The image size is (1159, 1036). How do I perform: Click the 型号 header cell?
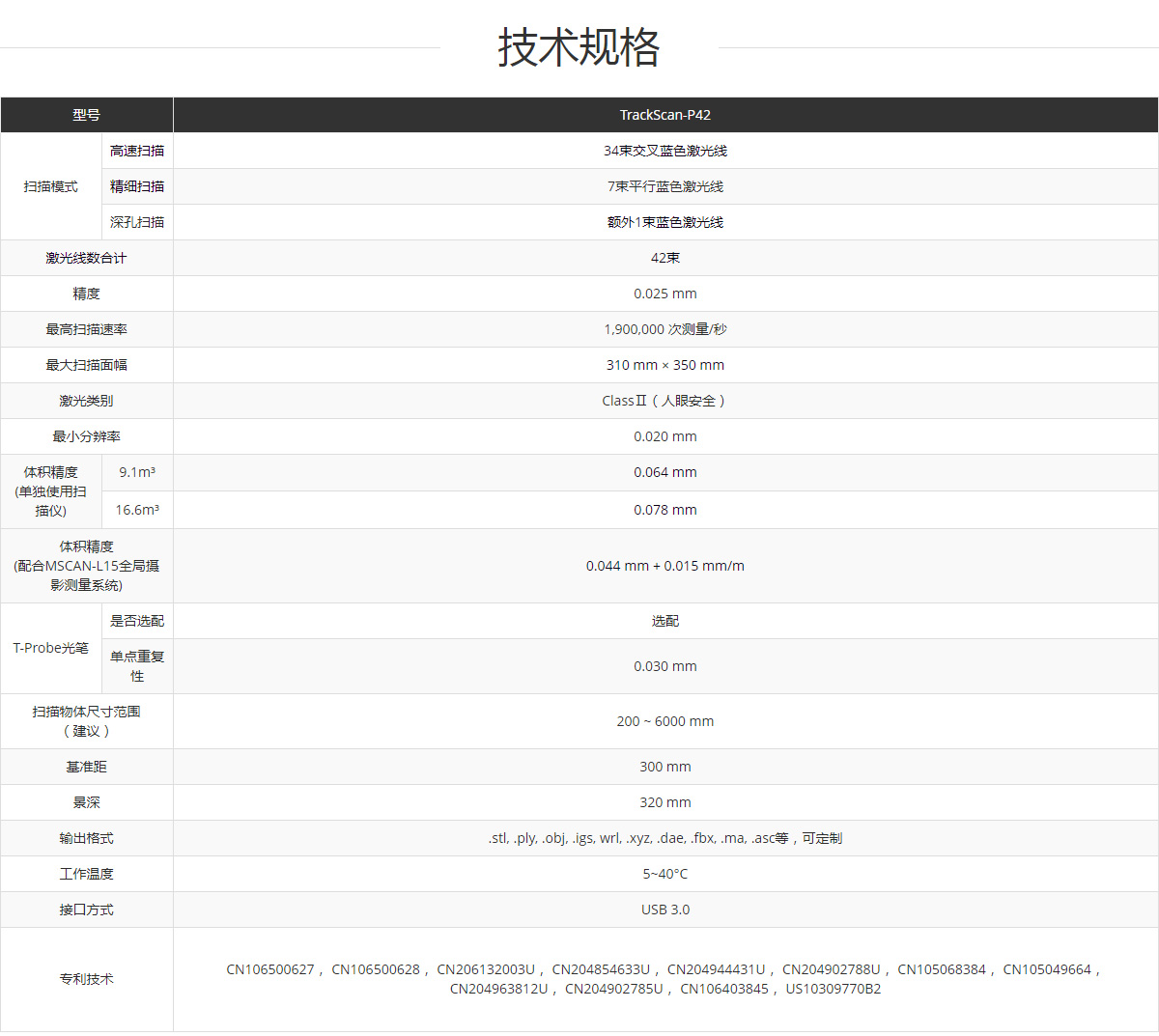pos(86,114)
